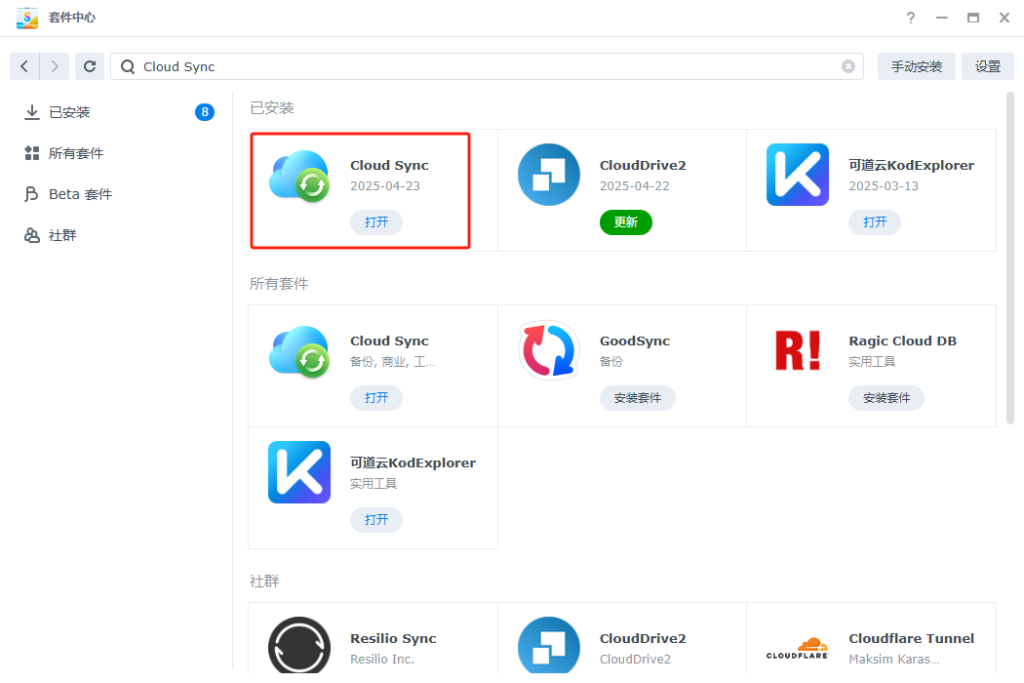Click the Ragic Cloud DB package name
Viewport: 1024px width, 683px height.
point(903,342)
